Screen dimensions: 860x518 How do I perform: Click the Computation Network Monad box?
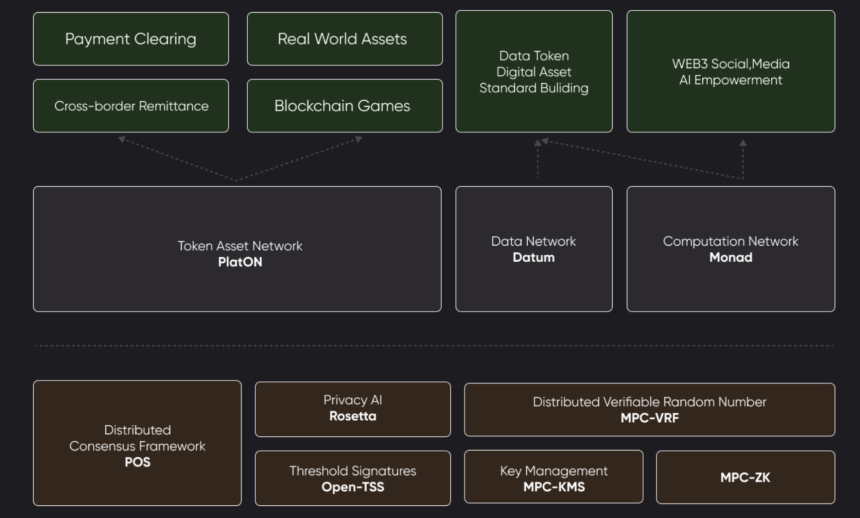click(x=731, y=249)
